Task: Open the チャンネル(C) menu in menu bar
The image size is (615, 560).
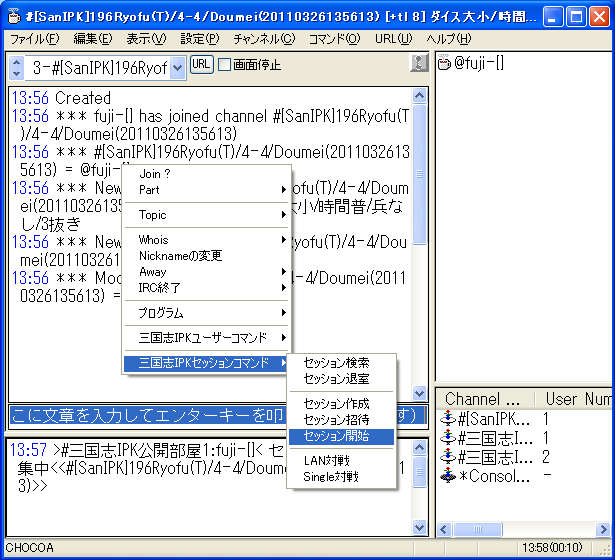Action: (264, 38)
